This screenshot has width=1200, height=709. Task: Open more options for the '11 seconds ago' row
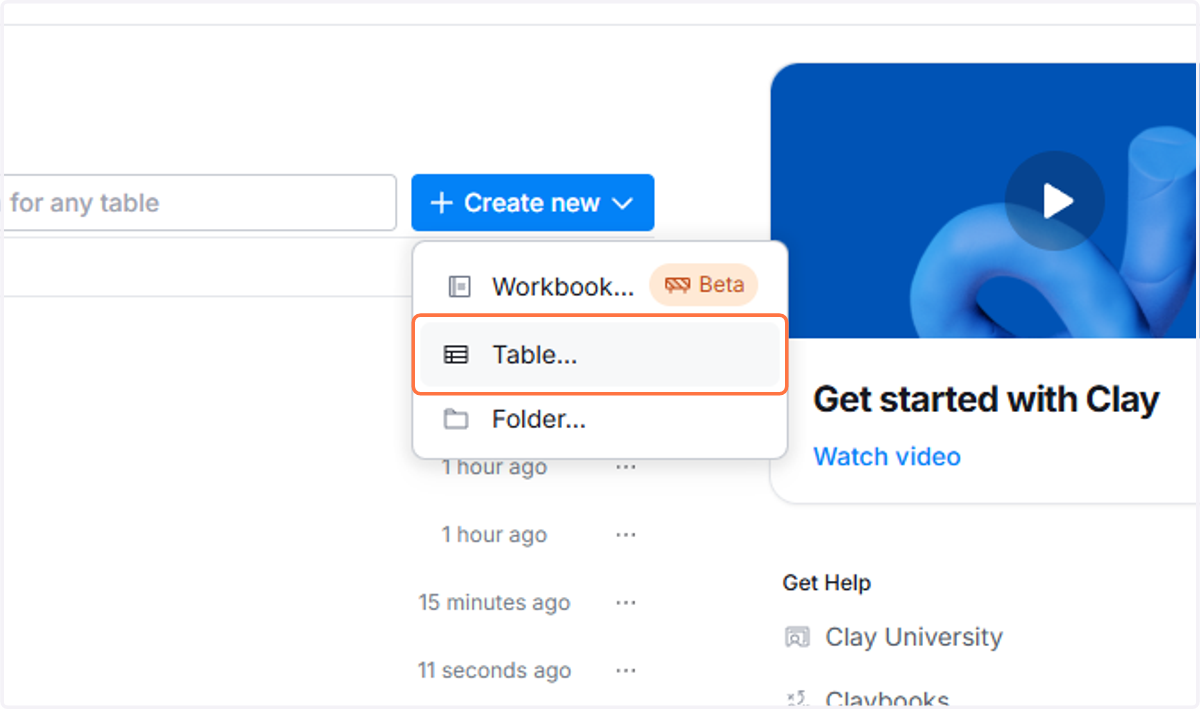pyautogui.click(x=626, y=671)
